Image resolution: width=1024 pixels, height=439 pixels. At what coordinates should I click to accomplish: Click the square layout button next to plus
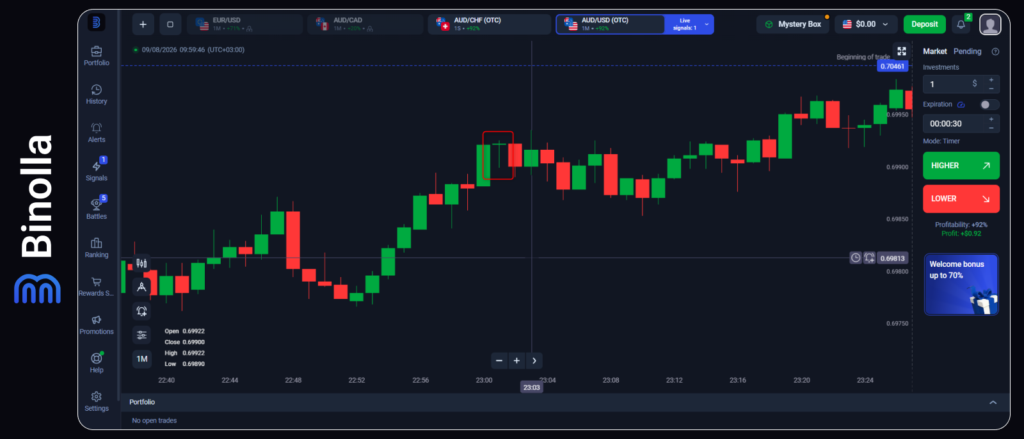pyautogui.click(x=170, y=24)
